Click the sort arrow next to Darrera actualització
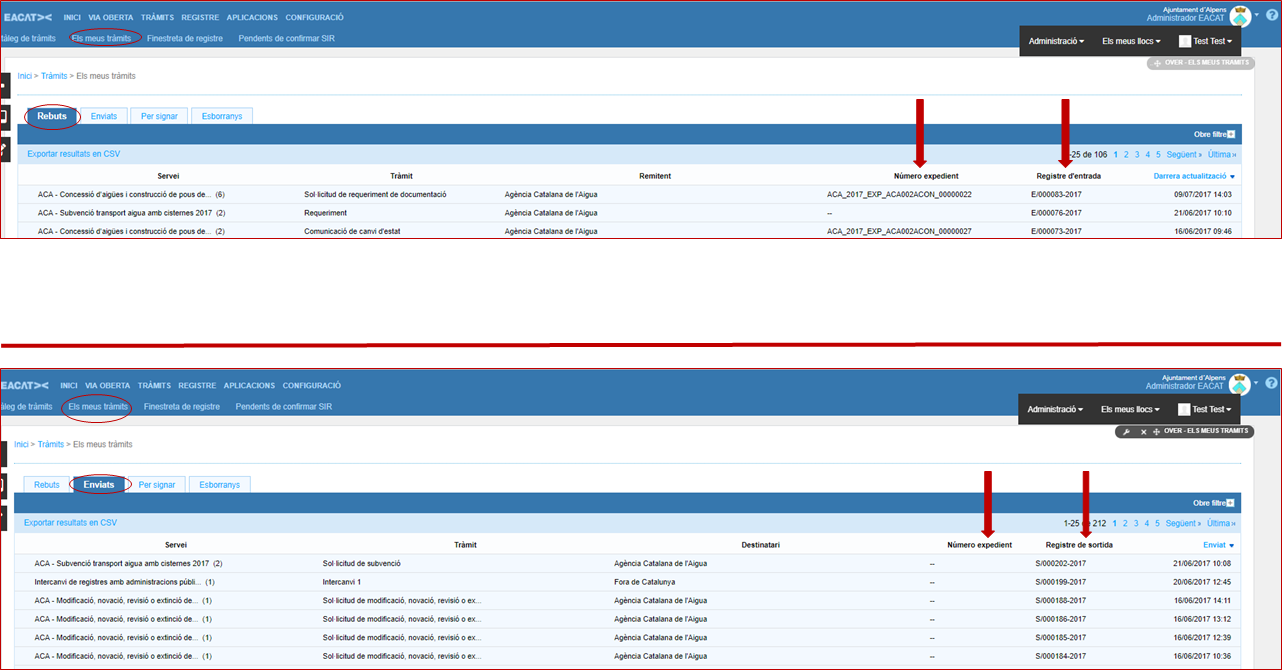The image size is (1283, 670). pyautogui.click(x=1232, y=177)
